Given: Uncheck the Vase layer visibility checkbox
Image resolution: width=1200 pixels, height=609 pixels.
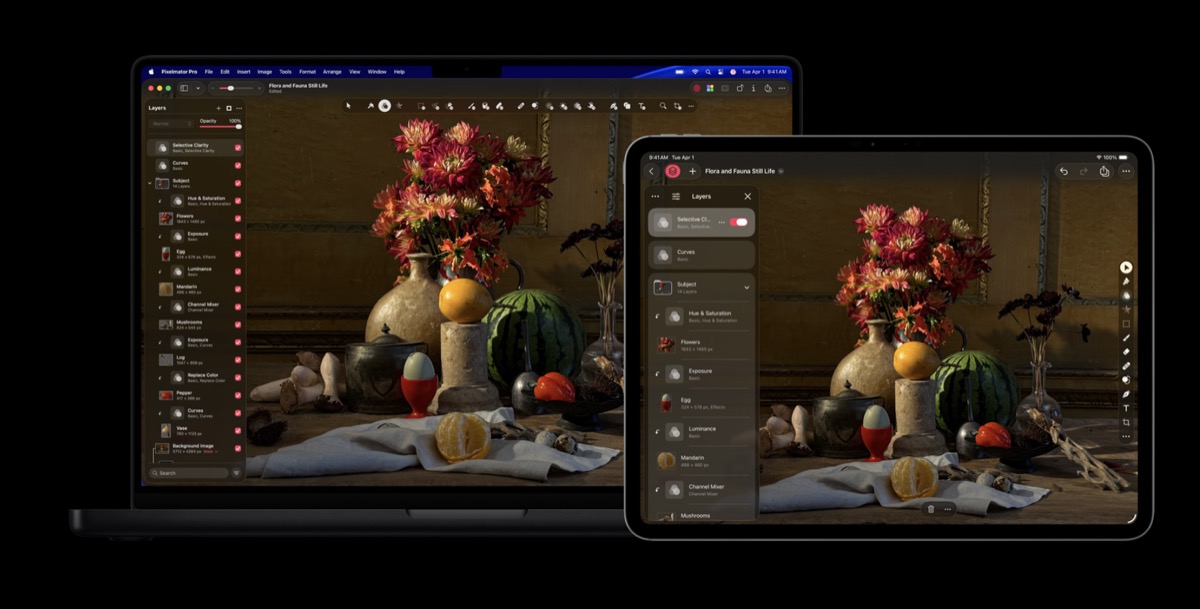Looking at the screenshot, I should click(238, 430).
